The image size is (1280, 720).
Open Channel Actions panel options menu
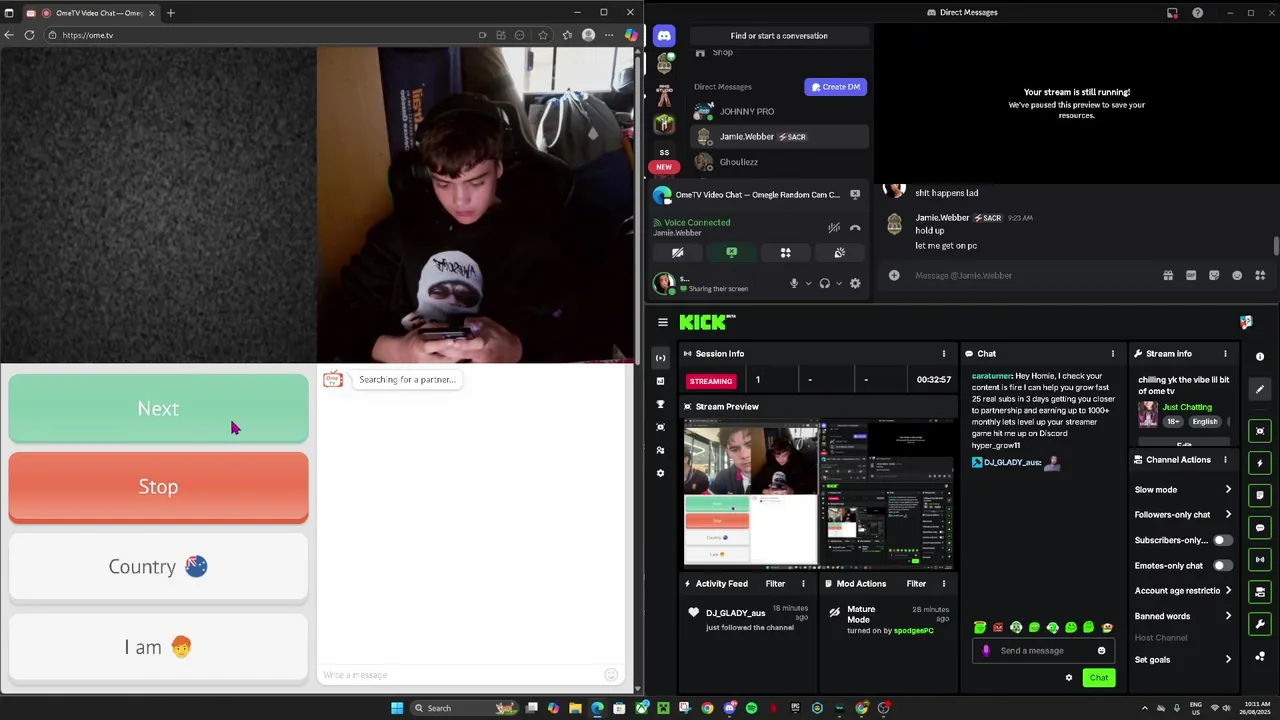pyautogui.click(x=1225, y=460)
